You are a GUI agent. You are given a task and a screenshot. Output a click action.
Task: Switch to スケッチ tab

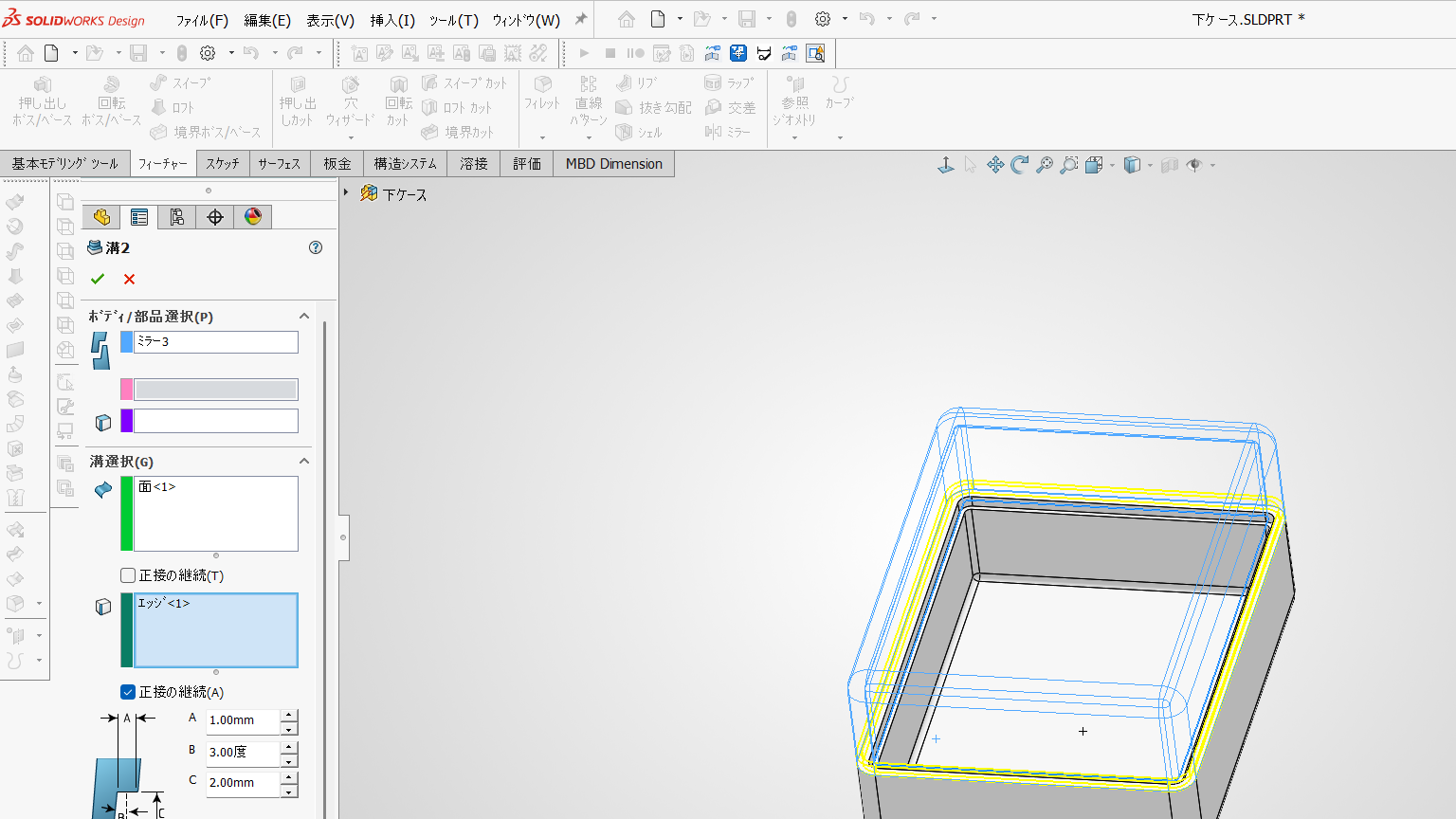point(223,164)
